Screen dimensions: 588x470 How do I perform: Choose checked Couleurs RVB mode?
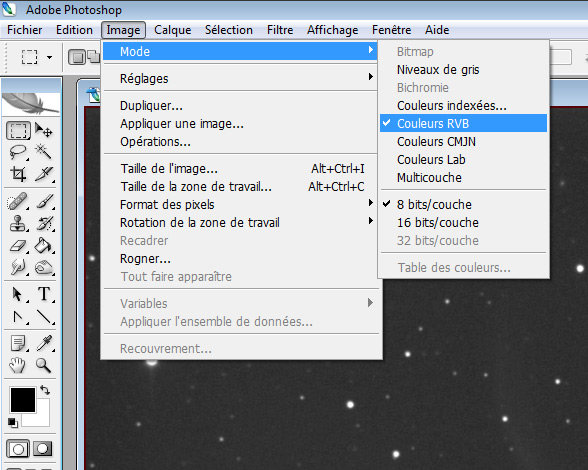tap(463, 123)
